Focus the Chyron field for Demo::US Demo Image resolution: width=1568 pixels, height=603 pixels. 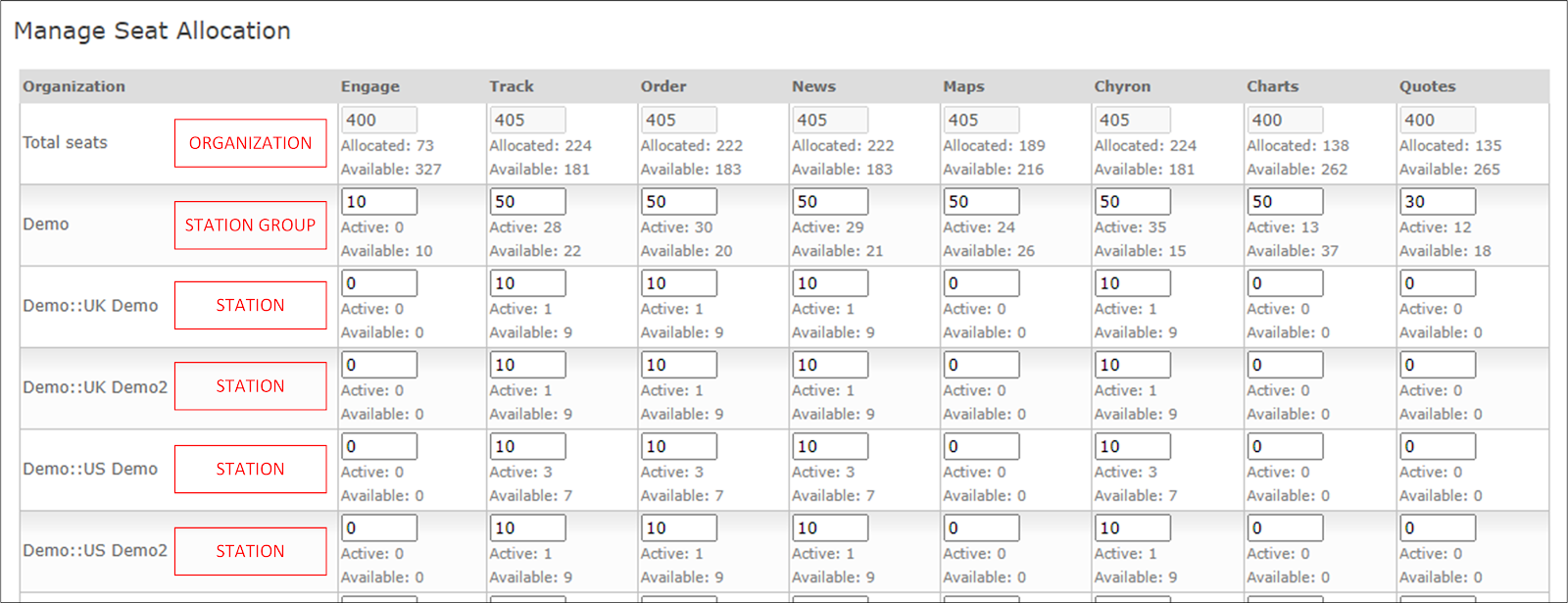[x=1132, y=446]
